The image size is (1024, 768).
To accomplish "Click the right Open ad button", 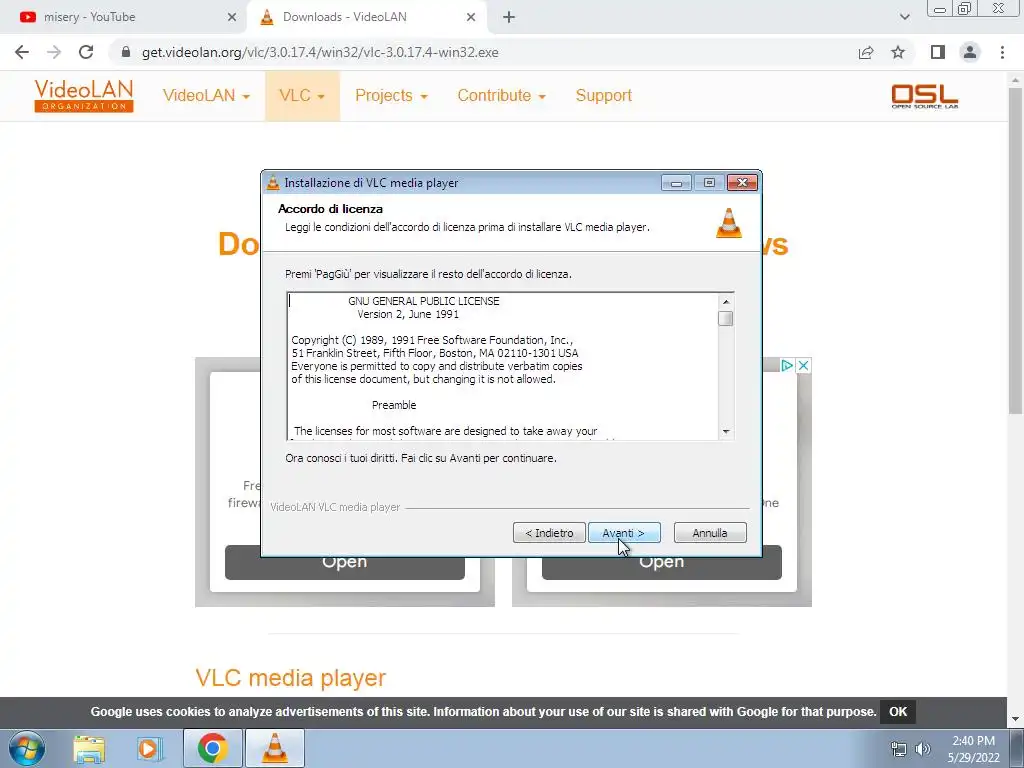I will (x=662, y=568).
